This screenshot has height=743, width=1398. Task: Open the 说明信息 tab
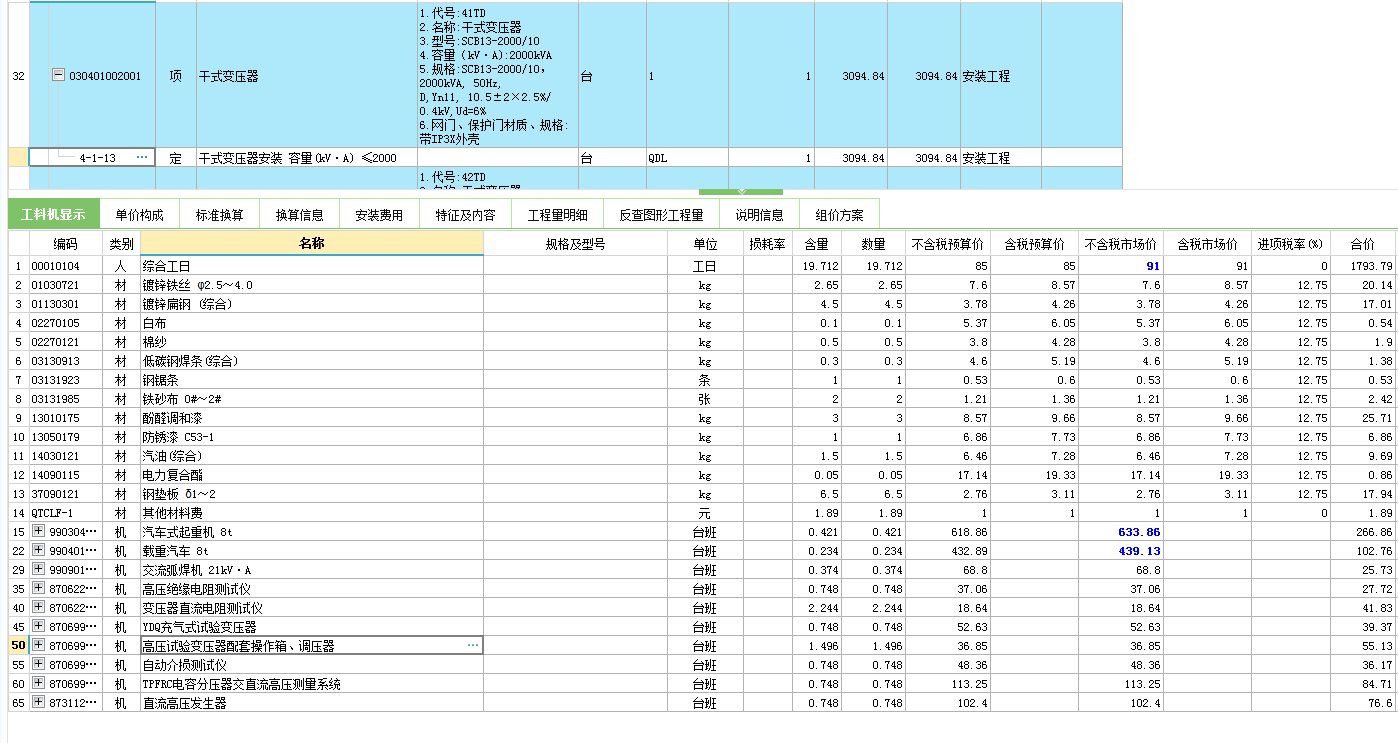[759, 215]
